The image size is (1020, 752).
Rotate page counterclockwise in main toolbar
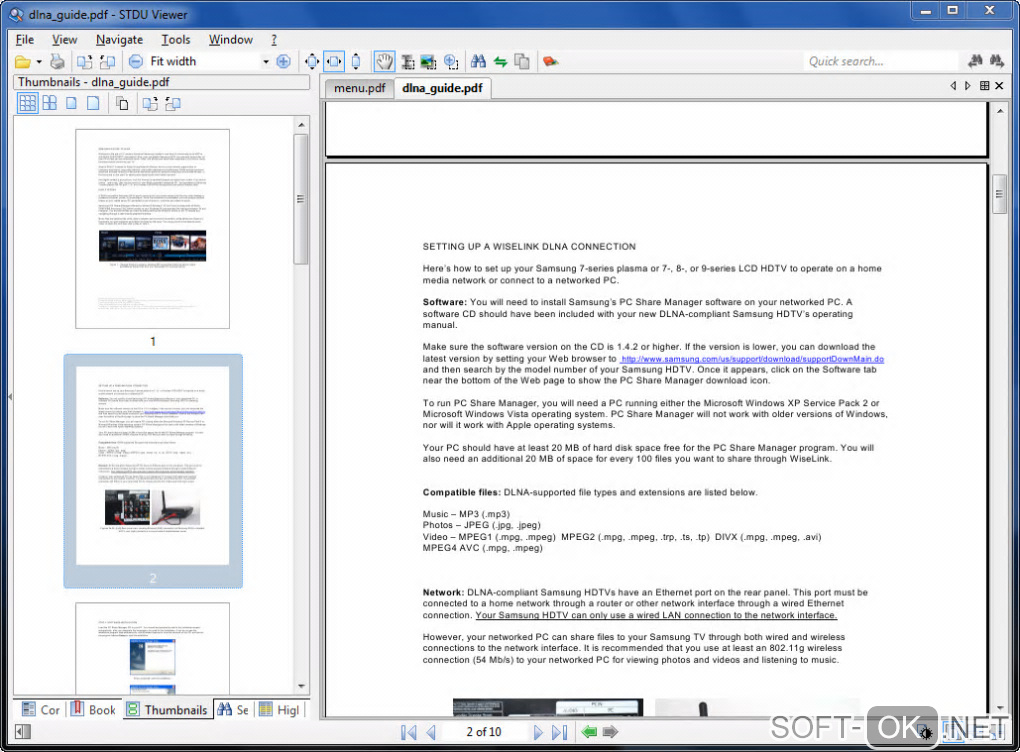107,62
